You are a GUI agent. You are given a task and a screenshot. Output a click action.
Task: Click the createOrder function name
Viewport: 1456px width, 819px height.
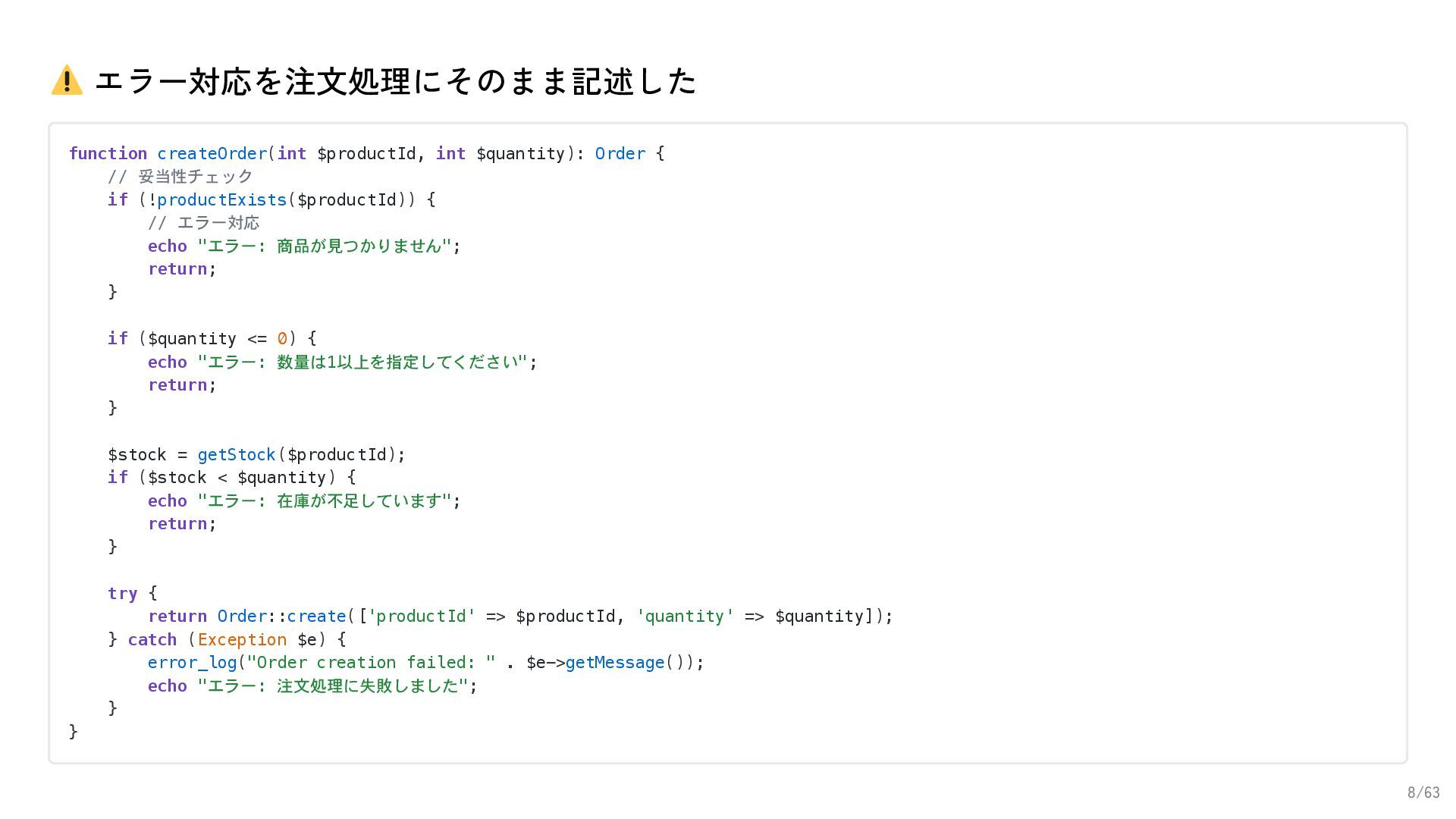tap(212, 153)
